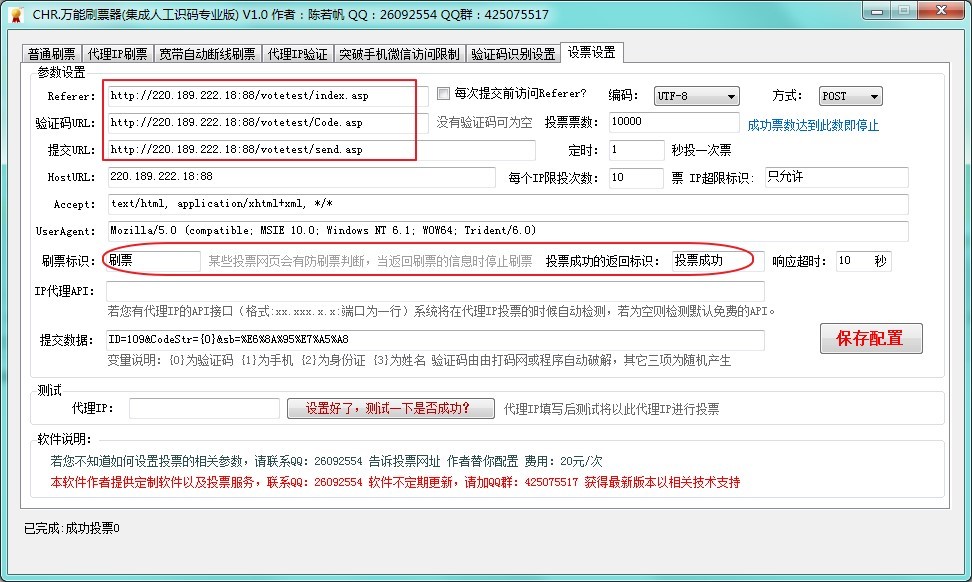Click the 没有验证码可为空 hint text
The width and height of the screenshot is (972, 582).
(x=484, y=123)
